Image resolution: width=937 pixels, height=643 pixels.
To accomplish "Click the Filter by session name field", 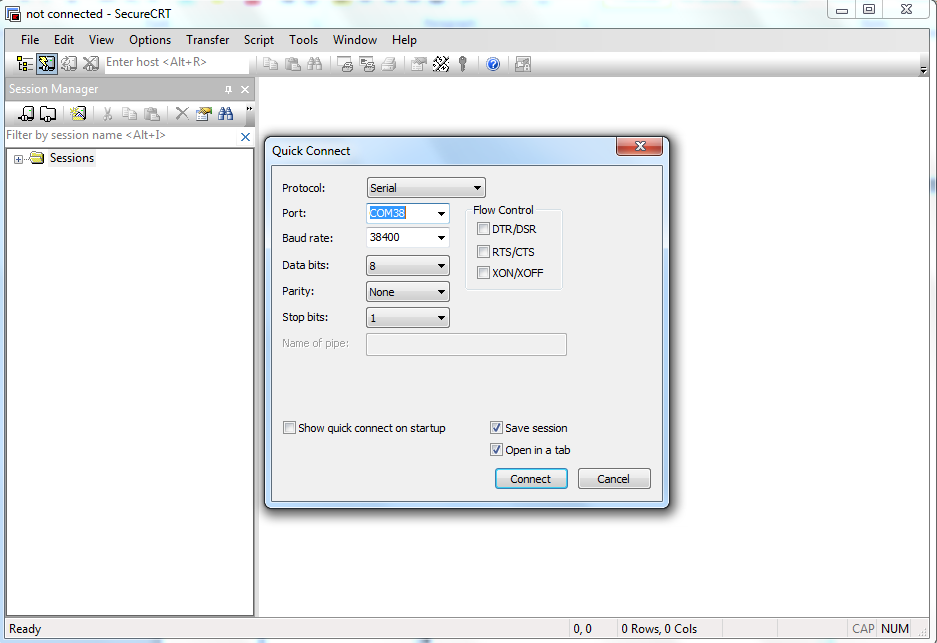I will (x=121, y=136).
